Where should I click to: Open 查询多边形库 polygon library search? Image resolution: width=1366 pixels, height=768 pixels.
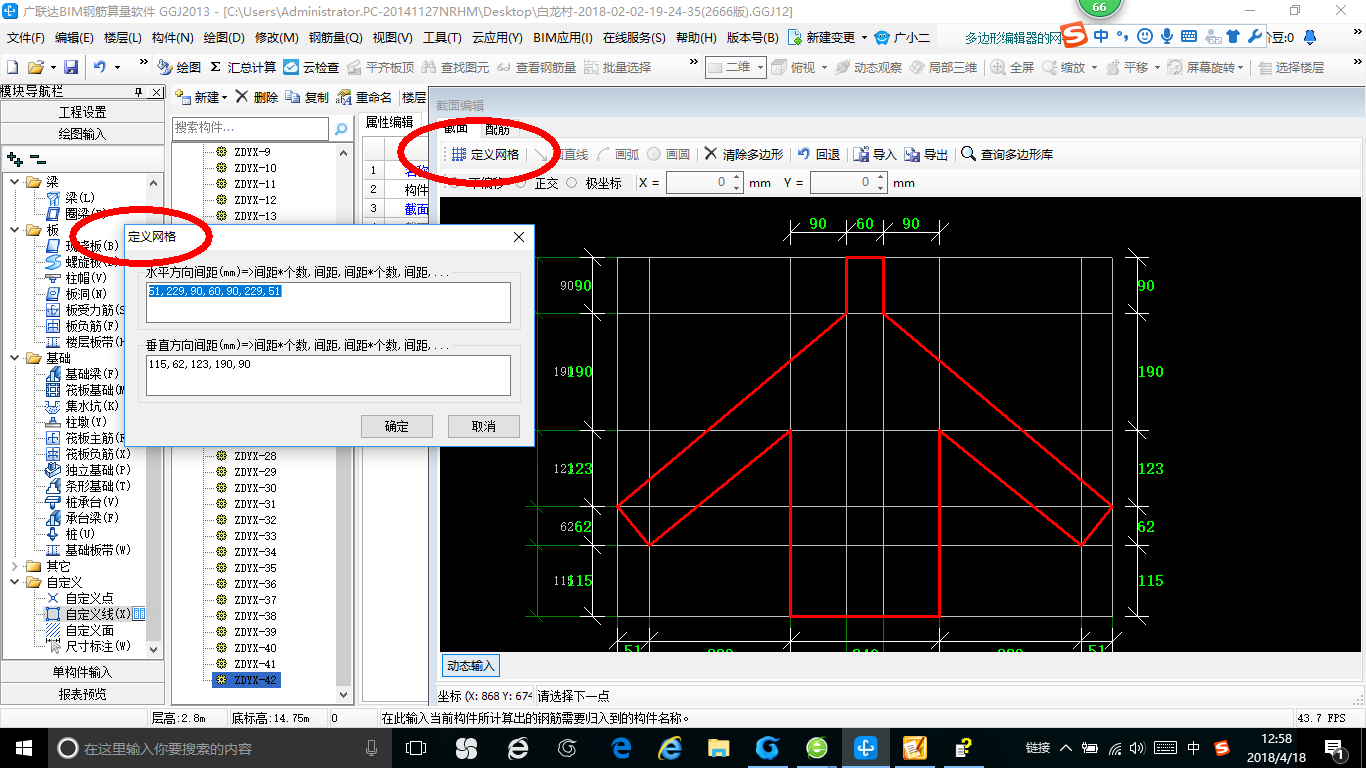click(1007, 154)
